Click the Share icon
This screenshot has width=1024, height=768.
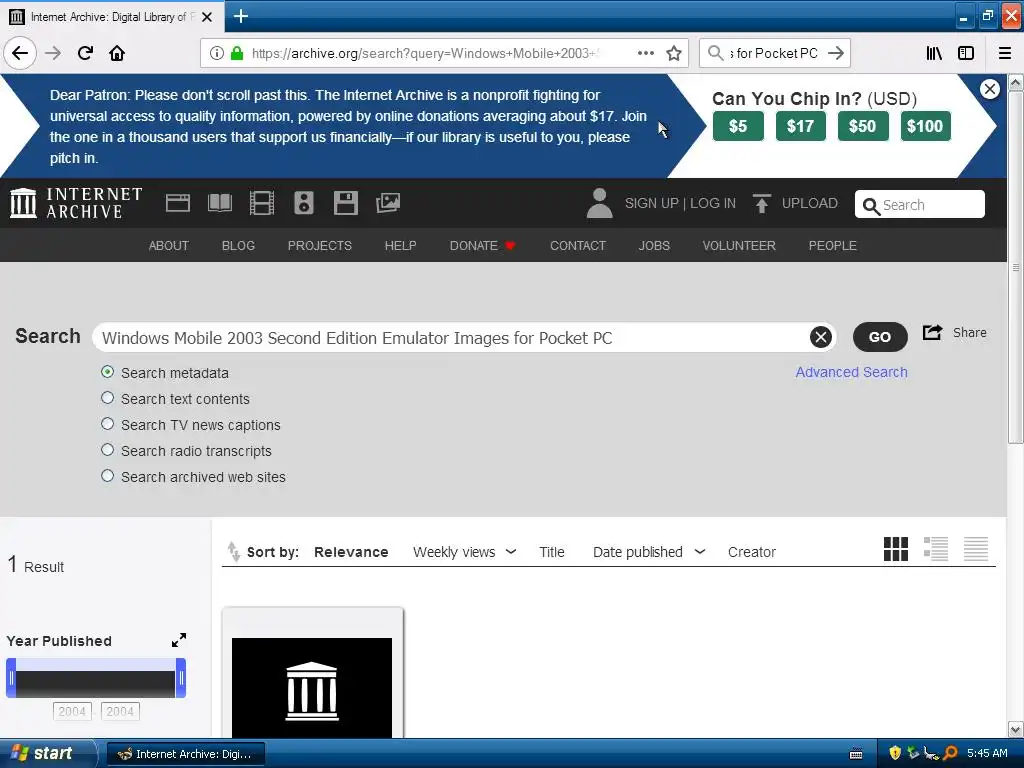(x=933, y=332)
